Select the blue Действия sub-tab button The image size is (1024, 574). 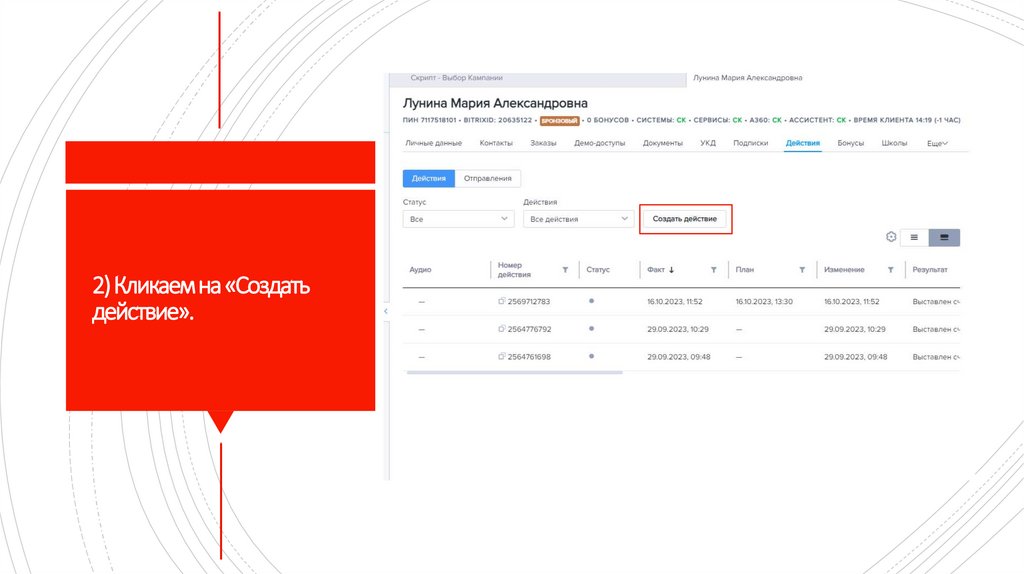click(428, 178)
